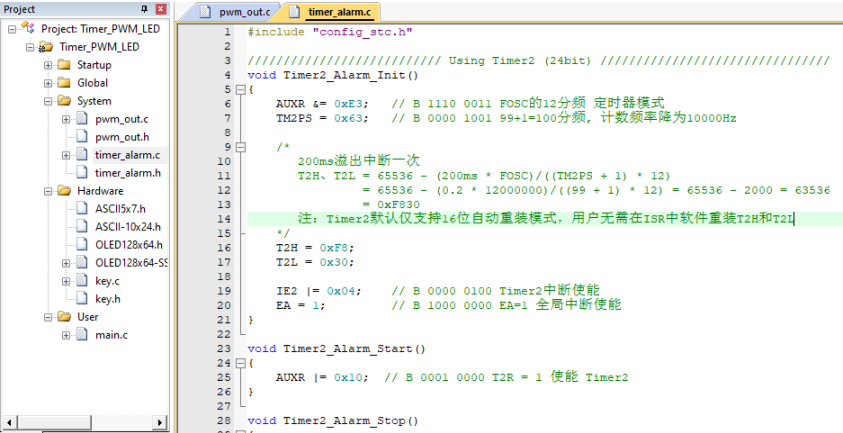Click the pwm_out.c file icon in tree
This screenshot has height=433, width=843.
[x=82, y=119]
